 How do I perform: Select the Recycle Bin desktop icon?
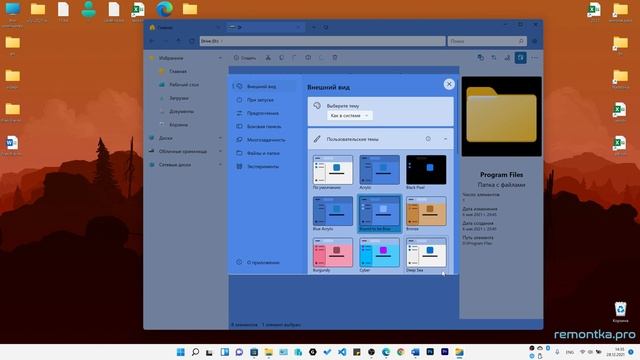point(620,312)
